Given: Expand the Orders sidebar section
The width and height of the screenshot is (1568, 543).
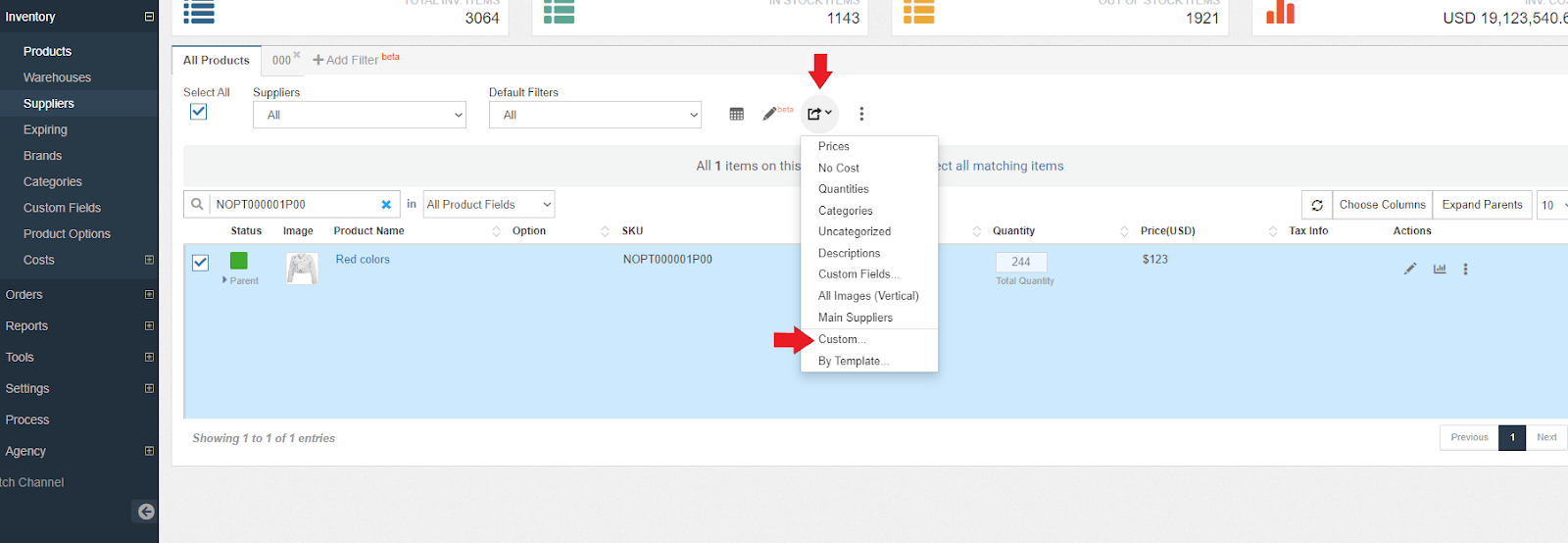Looking at the screenshot, I should point(149,294).
